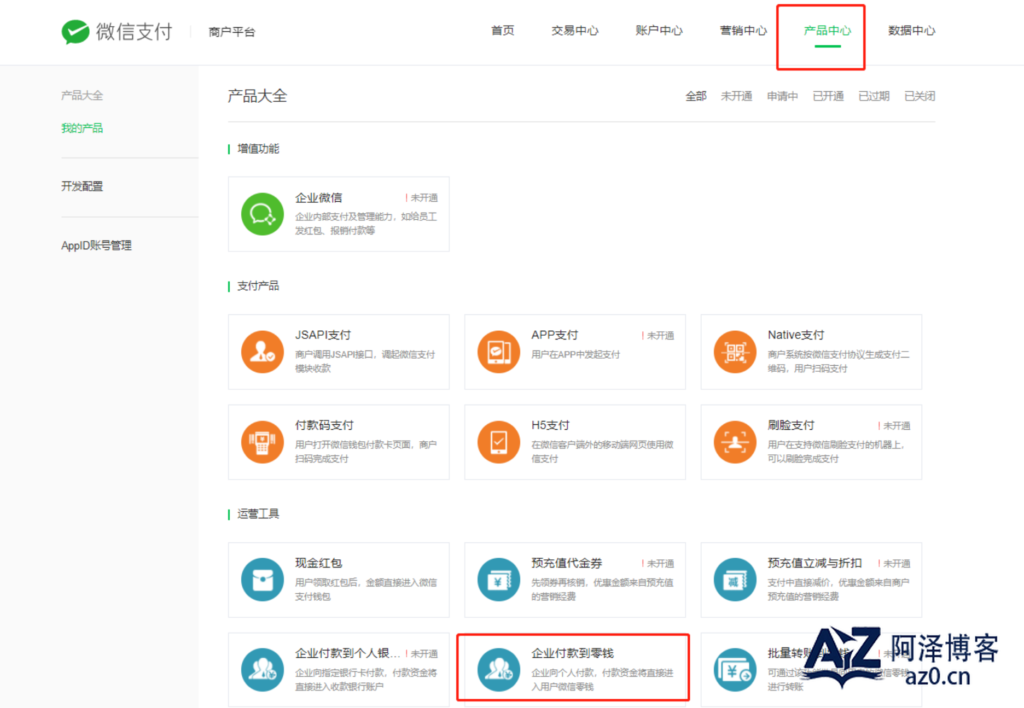Click 商户平台 label in header
This screenshot has height=708, width=1024.
[232, 31]
